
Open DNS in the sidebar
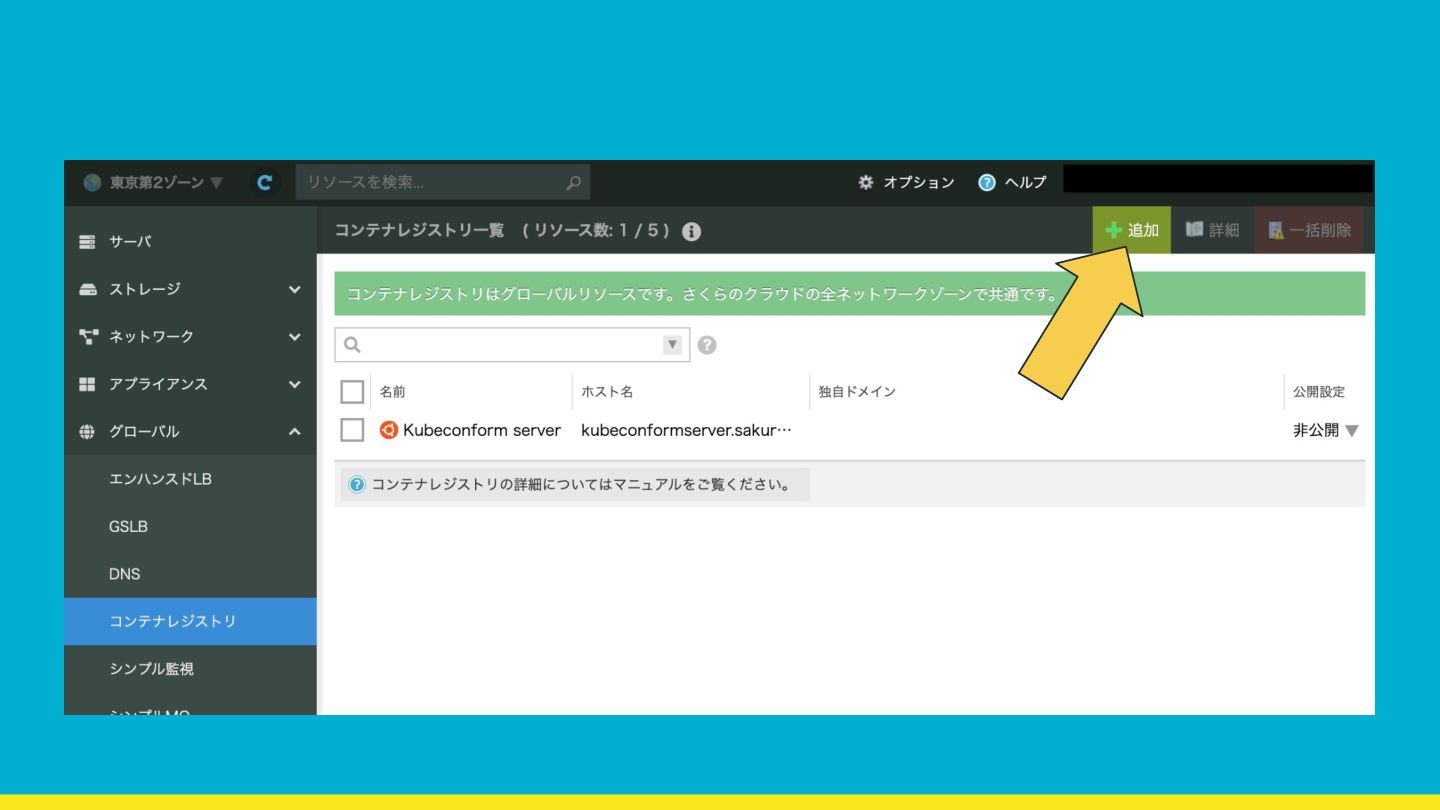tap(190, 574)
